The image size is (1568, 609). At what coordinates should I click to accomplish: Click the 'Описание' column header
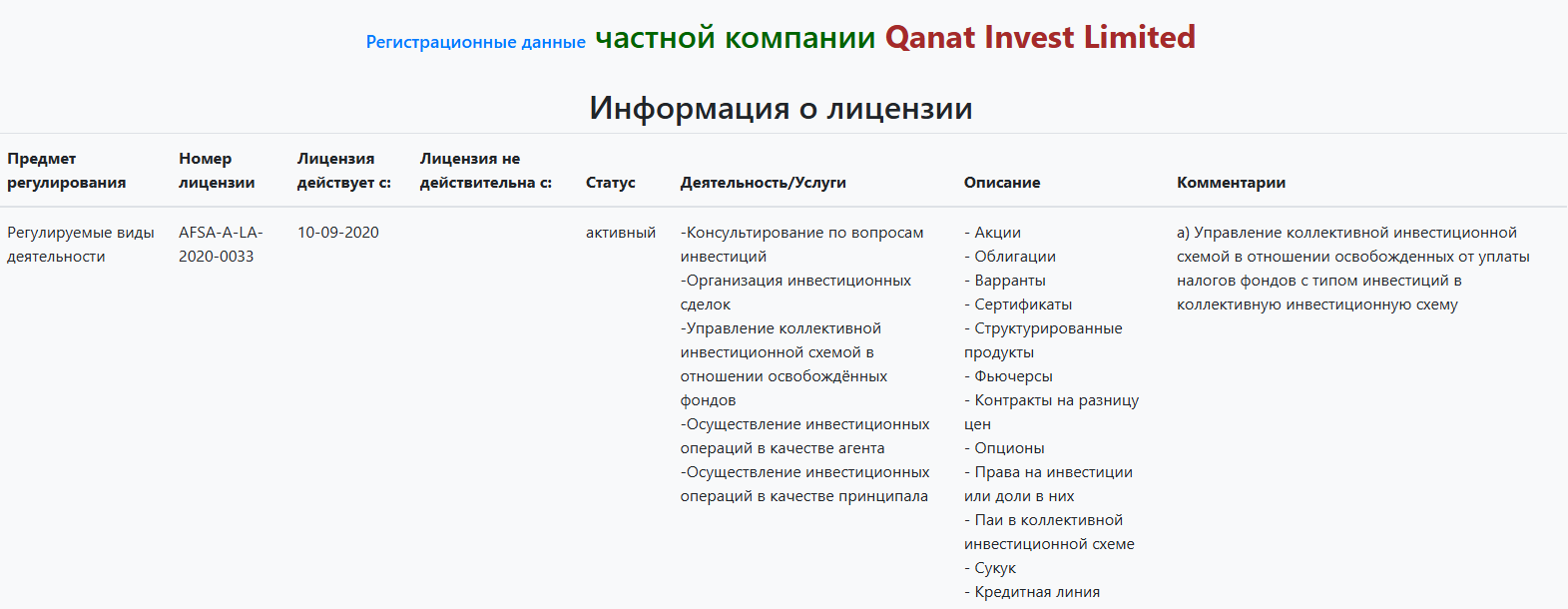1002,183
